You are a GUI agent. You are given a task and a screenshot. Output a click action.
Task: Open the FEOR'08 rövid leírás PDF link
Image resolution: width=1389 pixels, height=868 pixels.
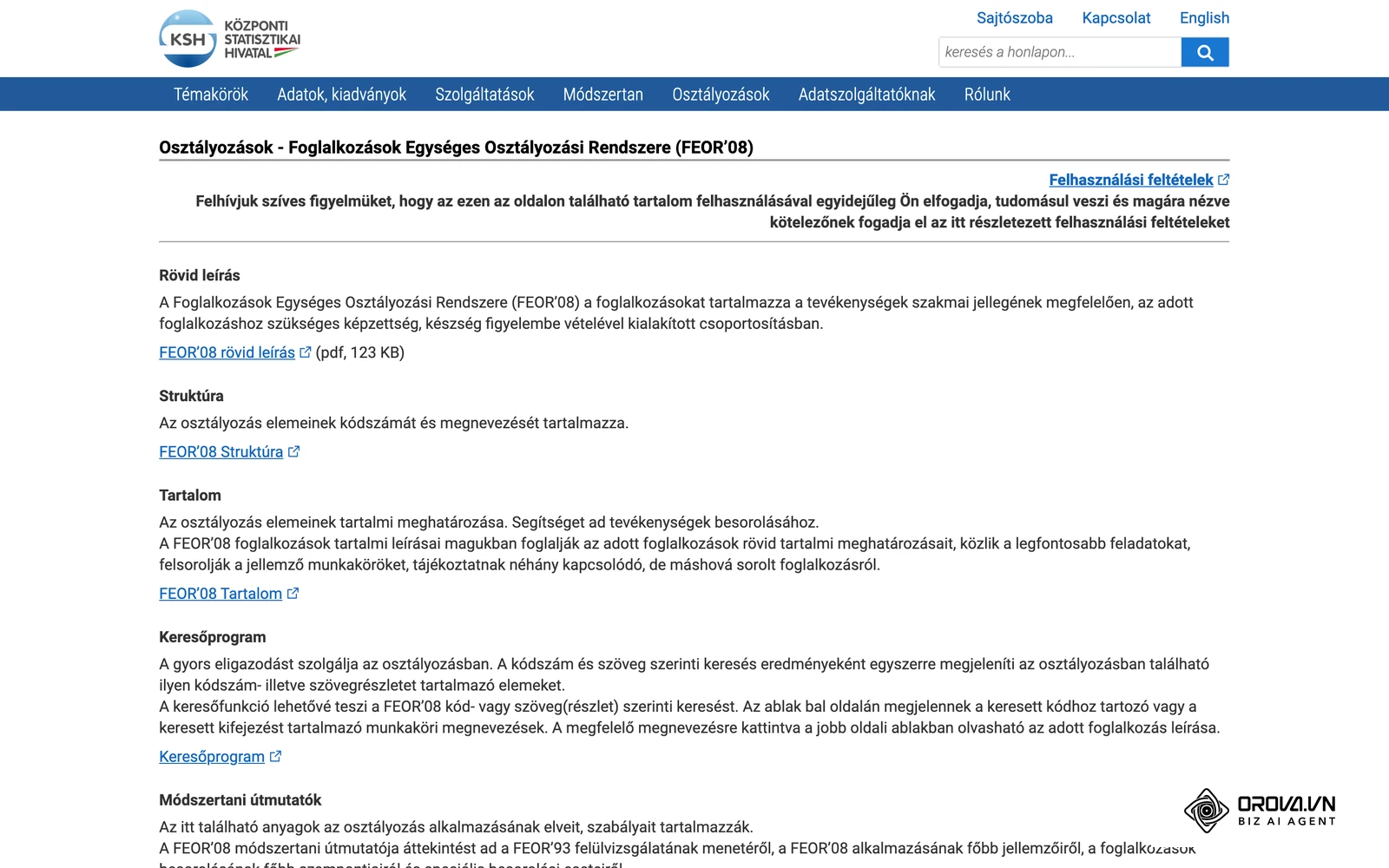227,352
